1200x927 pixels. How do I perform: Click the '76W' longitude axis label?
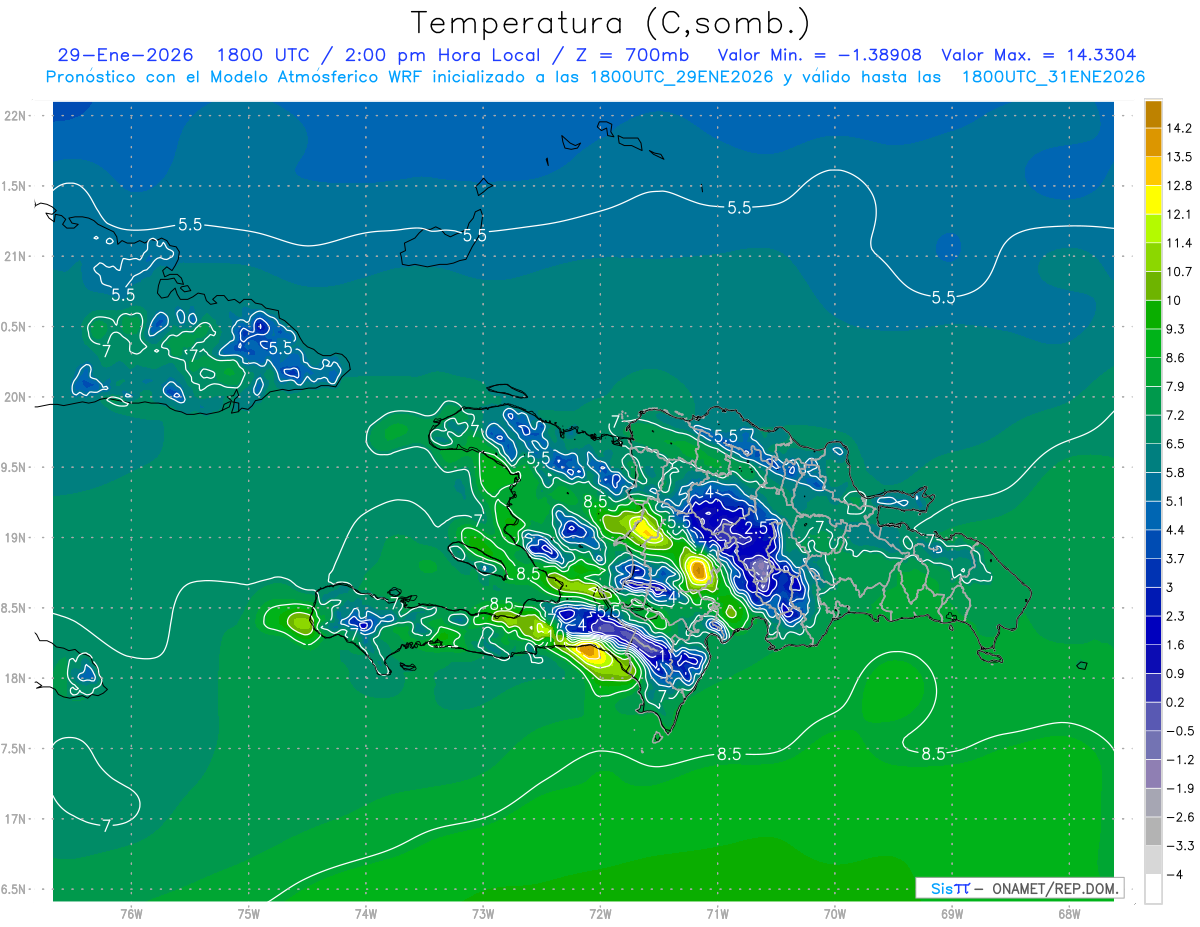(x=131, y=914)
